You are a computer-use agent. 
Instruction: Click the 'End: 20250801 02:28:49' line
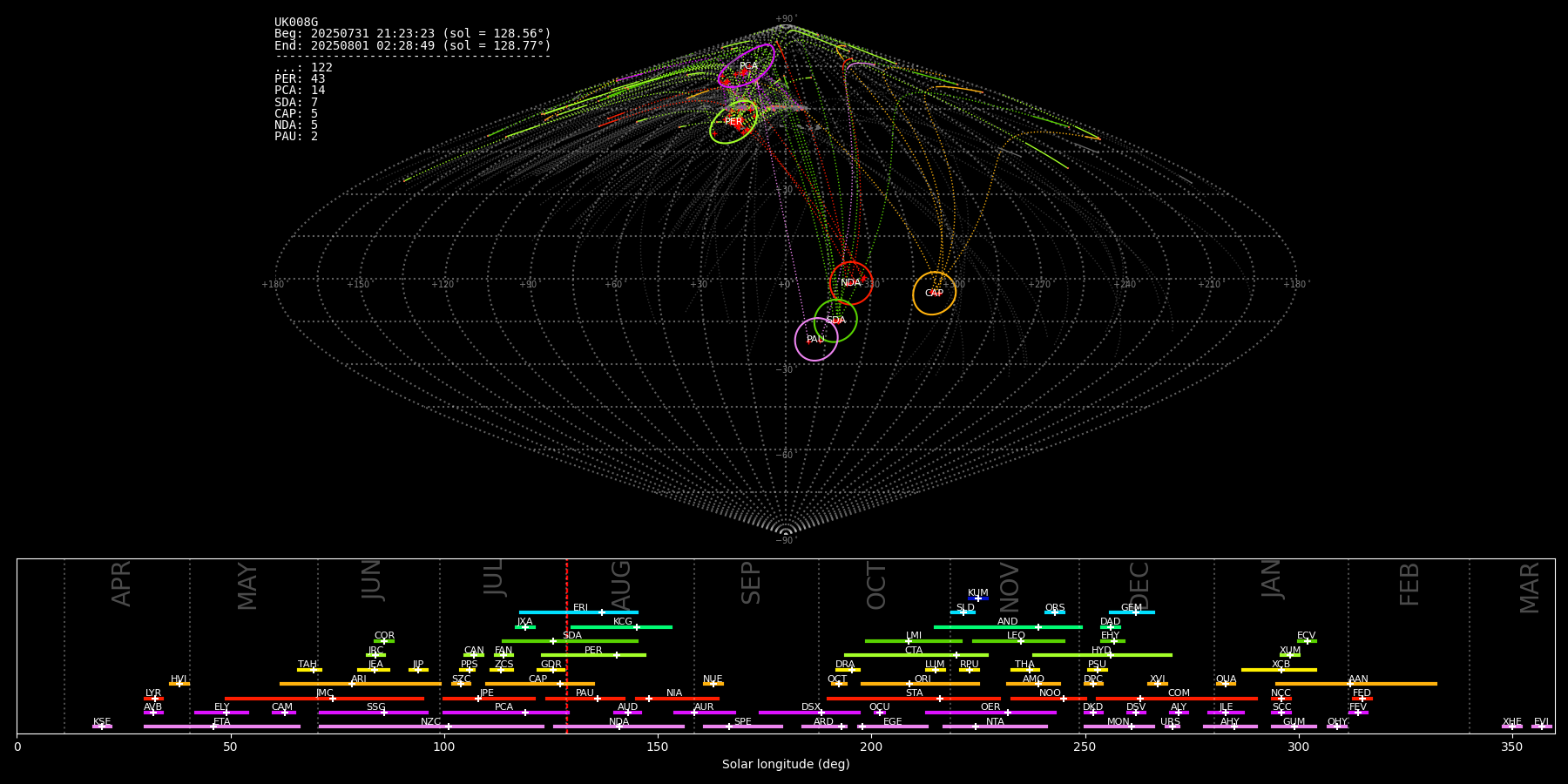(x=413, y=45)
